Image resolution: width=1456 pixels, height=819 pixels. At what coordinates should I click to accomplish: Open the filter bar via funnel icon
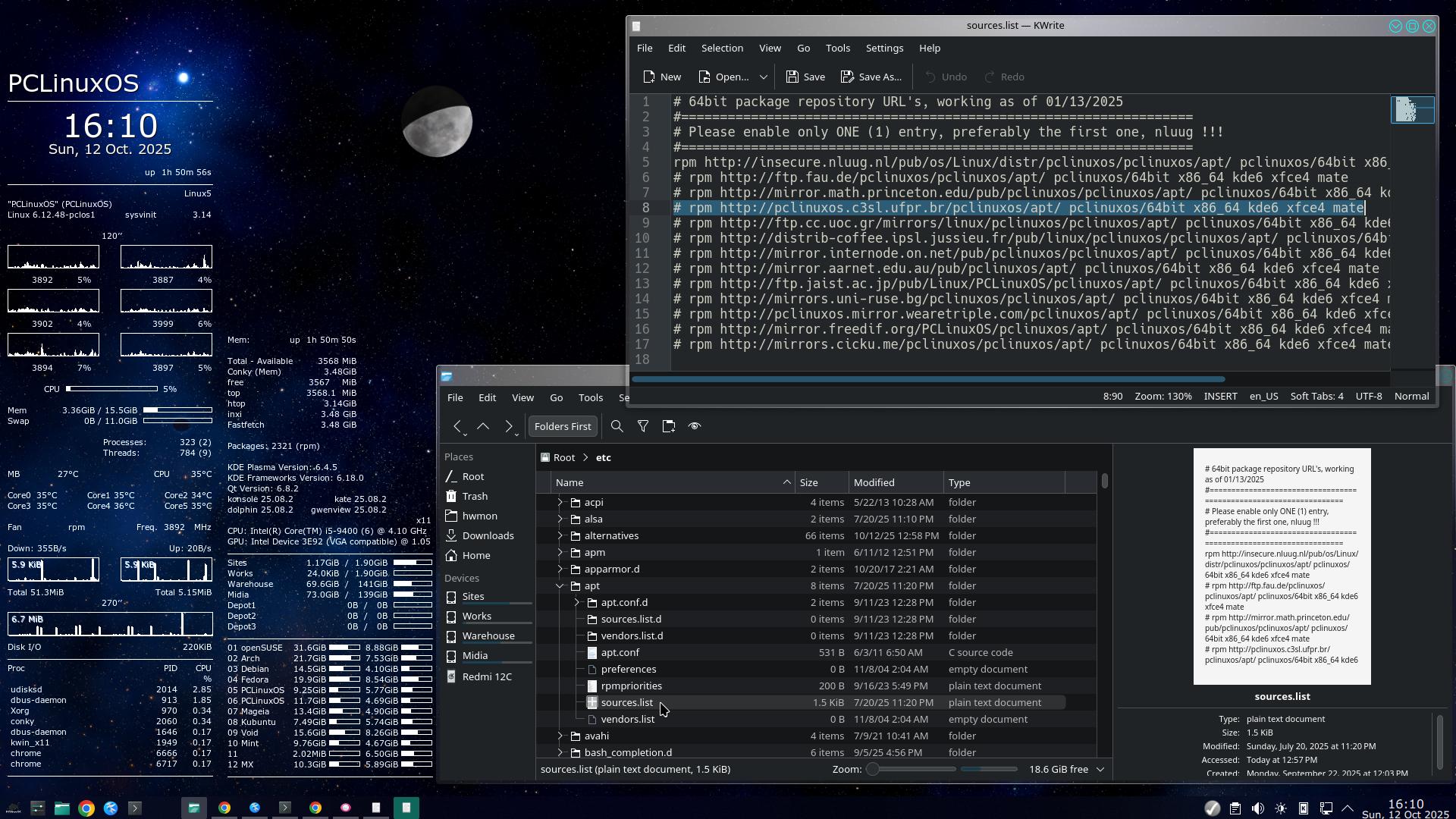[643, 426]
